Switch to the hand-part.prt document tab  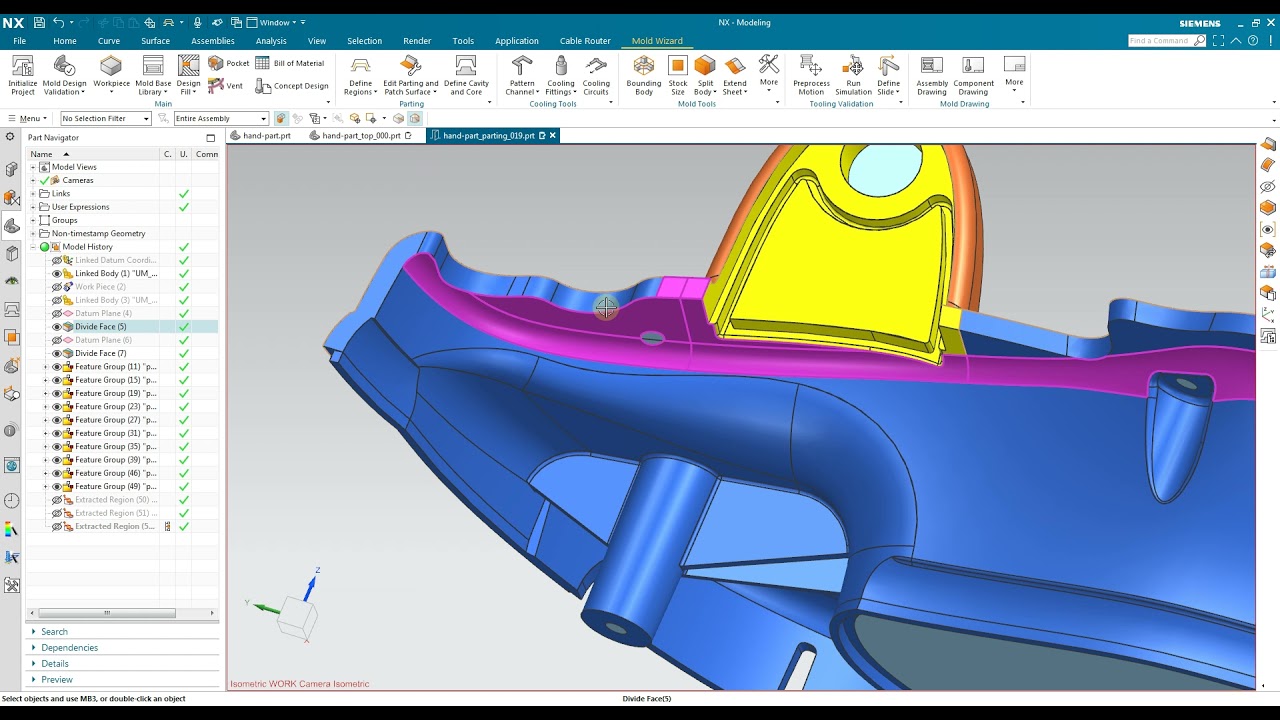tap(261, 135)
